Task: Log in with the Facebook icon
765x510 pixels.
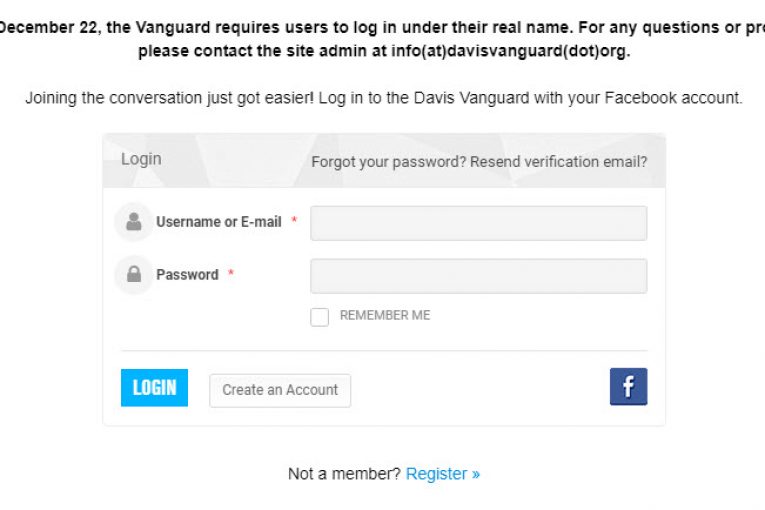Action: coord(628,387)
